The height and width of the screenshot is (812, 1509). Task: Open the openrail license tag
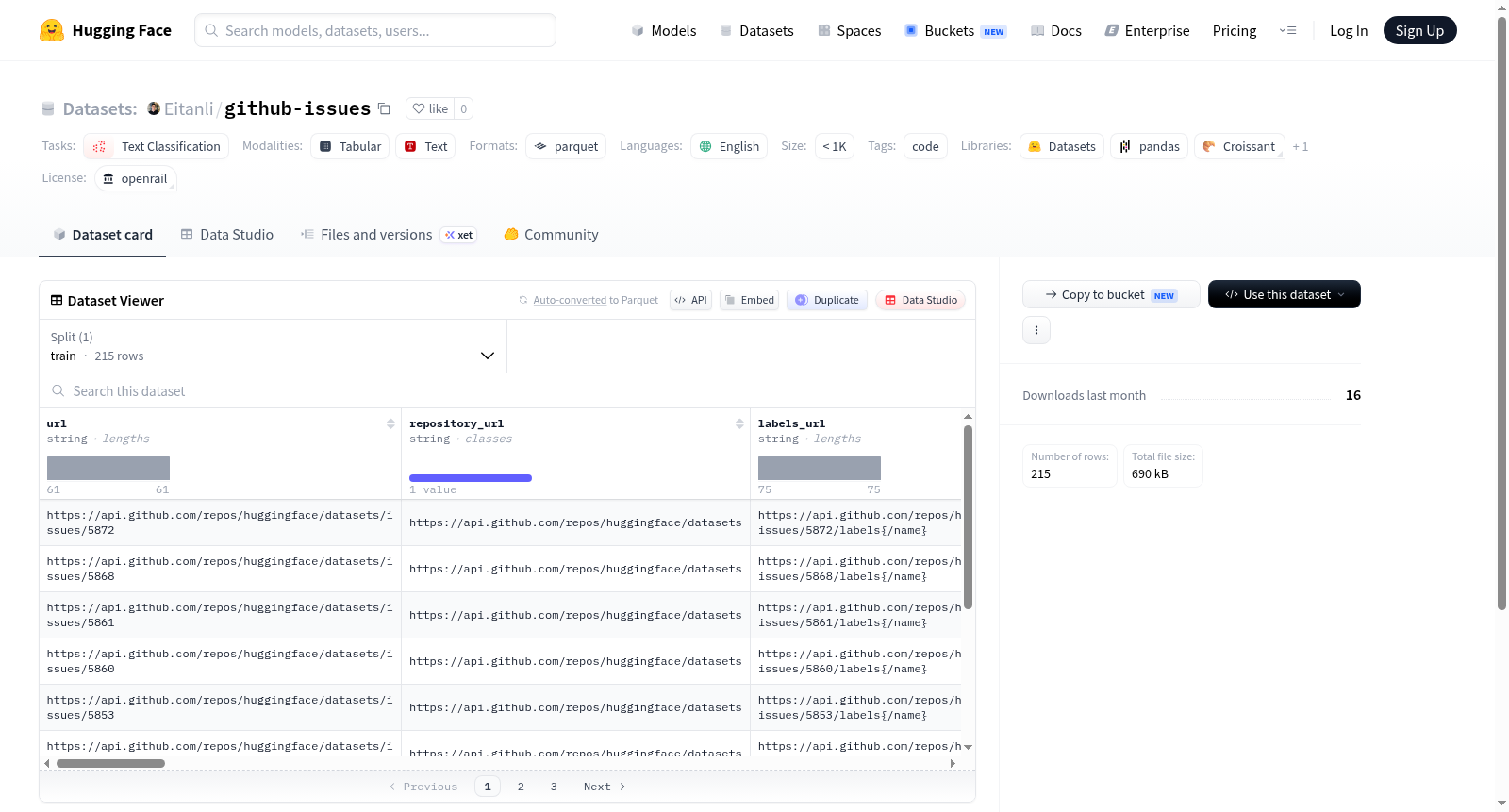[x=136, y=178]
